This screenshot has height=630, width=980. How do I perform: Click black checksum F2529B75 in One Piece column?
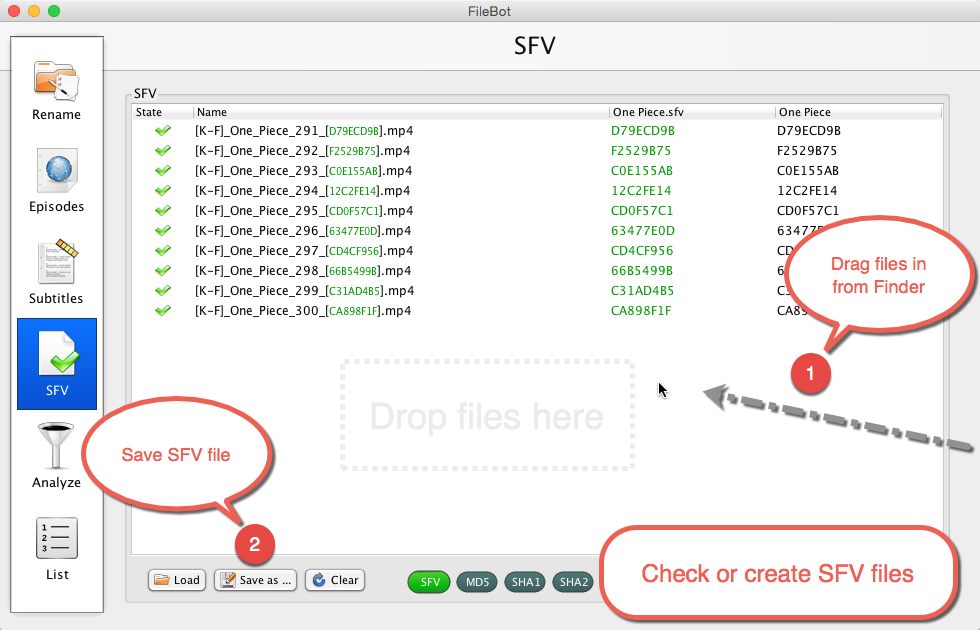coord(807,151)
